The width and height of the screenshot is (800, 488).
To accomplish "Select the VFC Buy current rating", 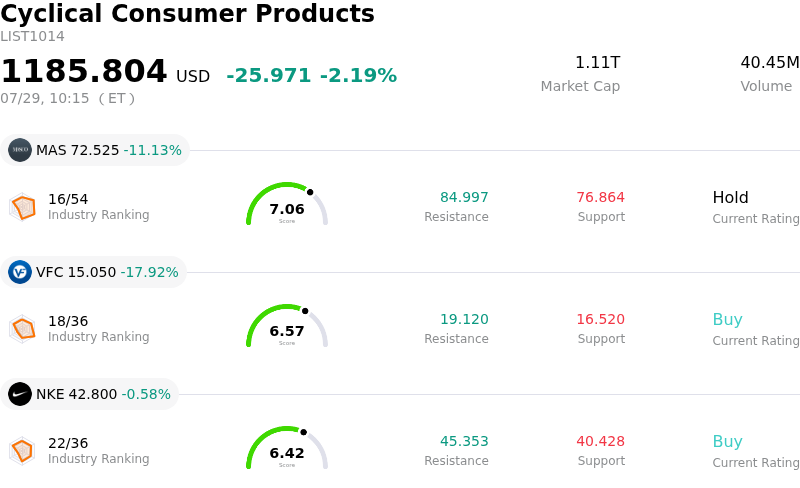I will pyautogui.click(x=727, y=320).
